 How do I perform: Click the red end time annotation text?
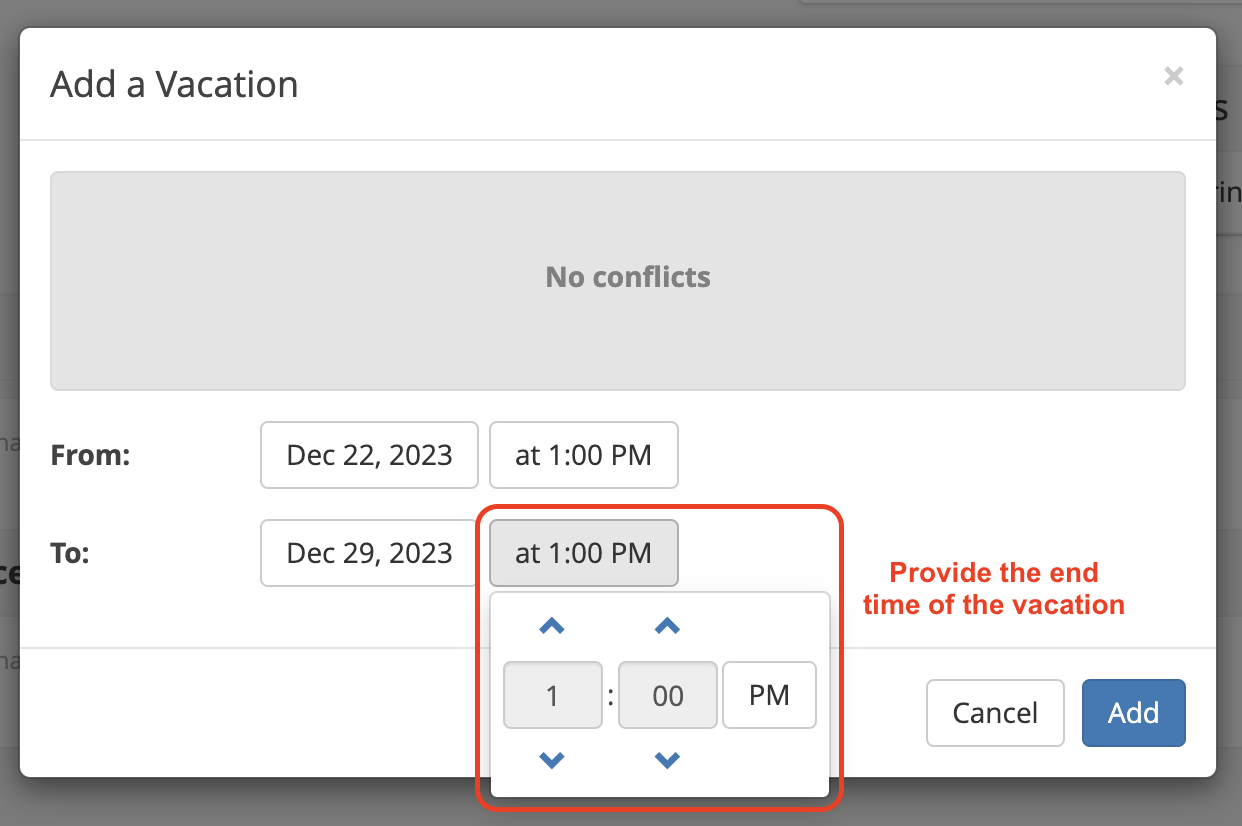point(994,589)
